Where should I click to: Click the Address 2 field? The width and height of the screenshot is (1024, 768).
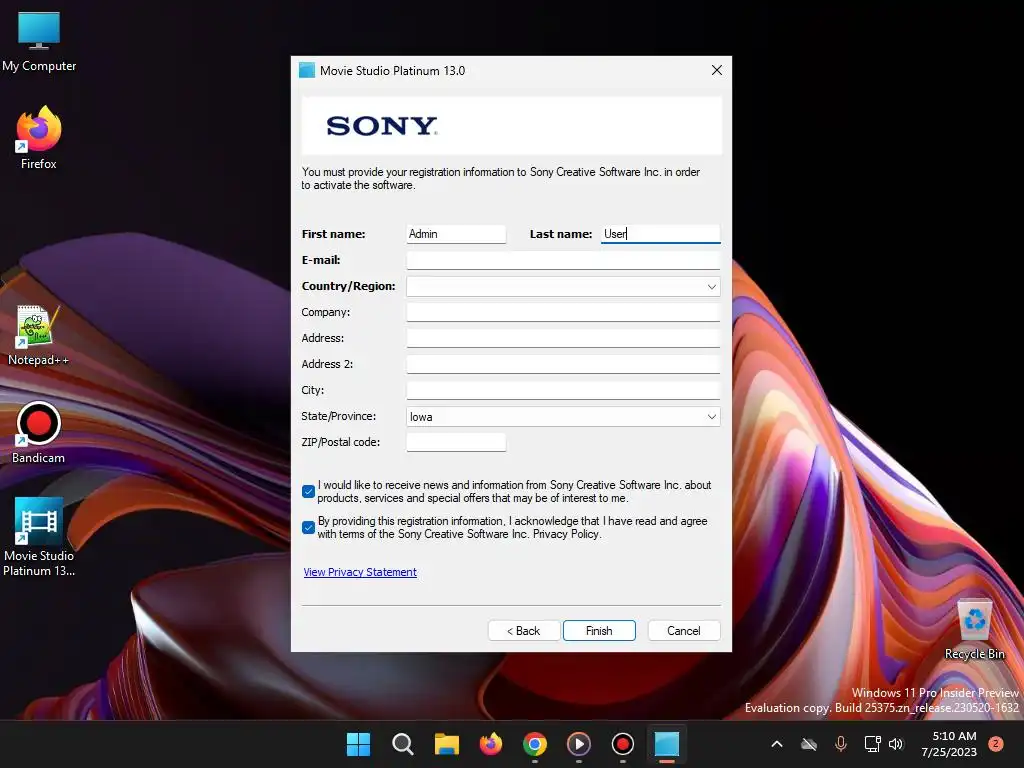coord(563,364)
